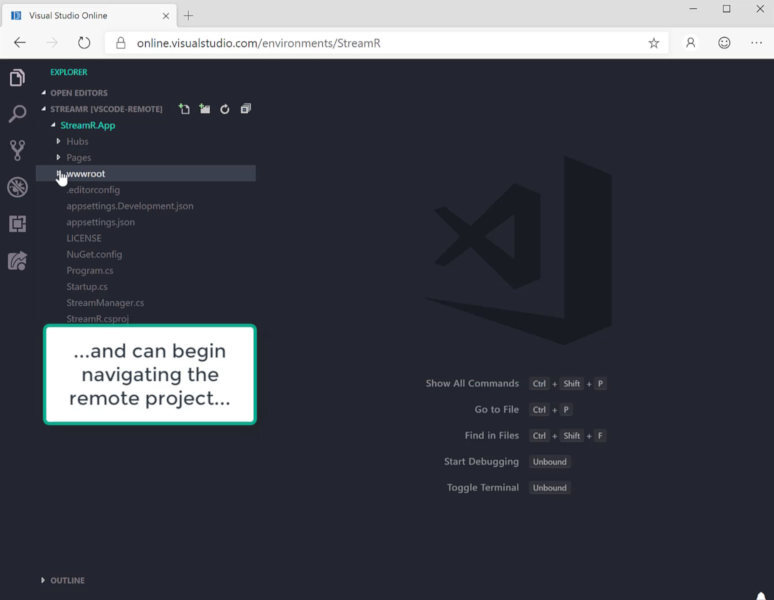This screenshot has height=600, width=774.
Task: Open appsettings.Development.json
Action: [130, 206]
